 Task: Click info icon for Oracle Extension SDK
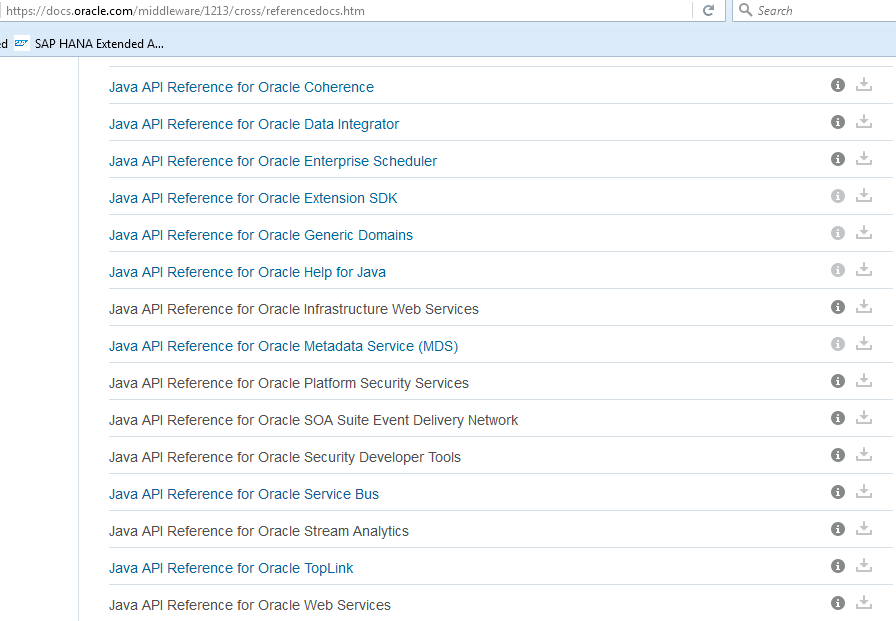click(838, 197)
